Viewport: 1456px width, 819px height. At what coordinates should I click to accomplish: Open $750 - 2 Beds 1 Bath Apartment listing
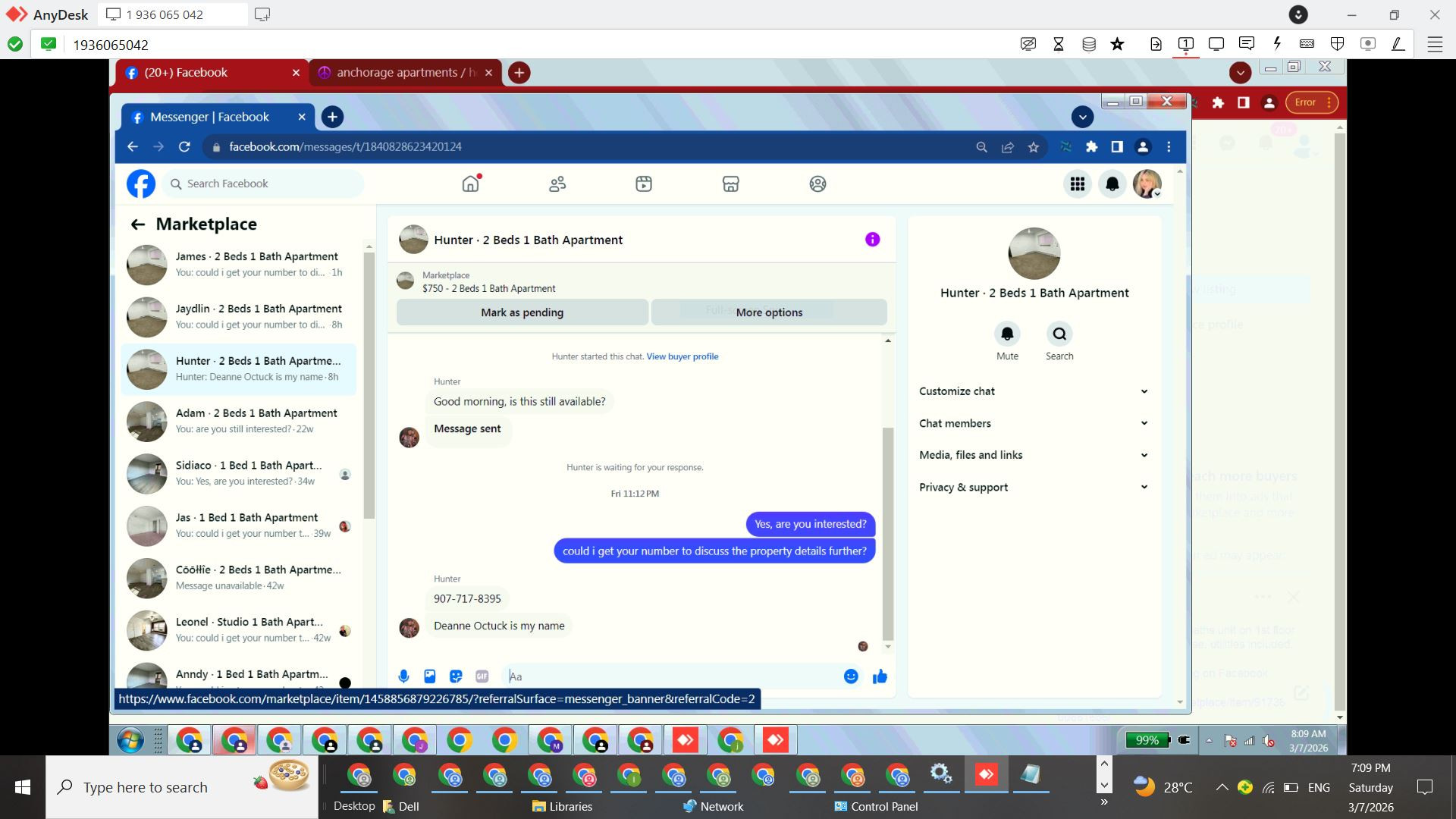point(489,282)
